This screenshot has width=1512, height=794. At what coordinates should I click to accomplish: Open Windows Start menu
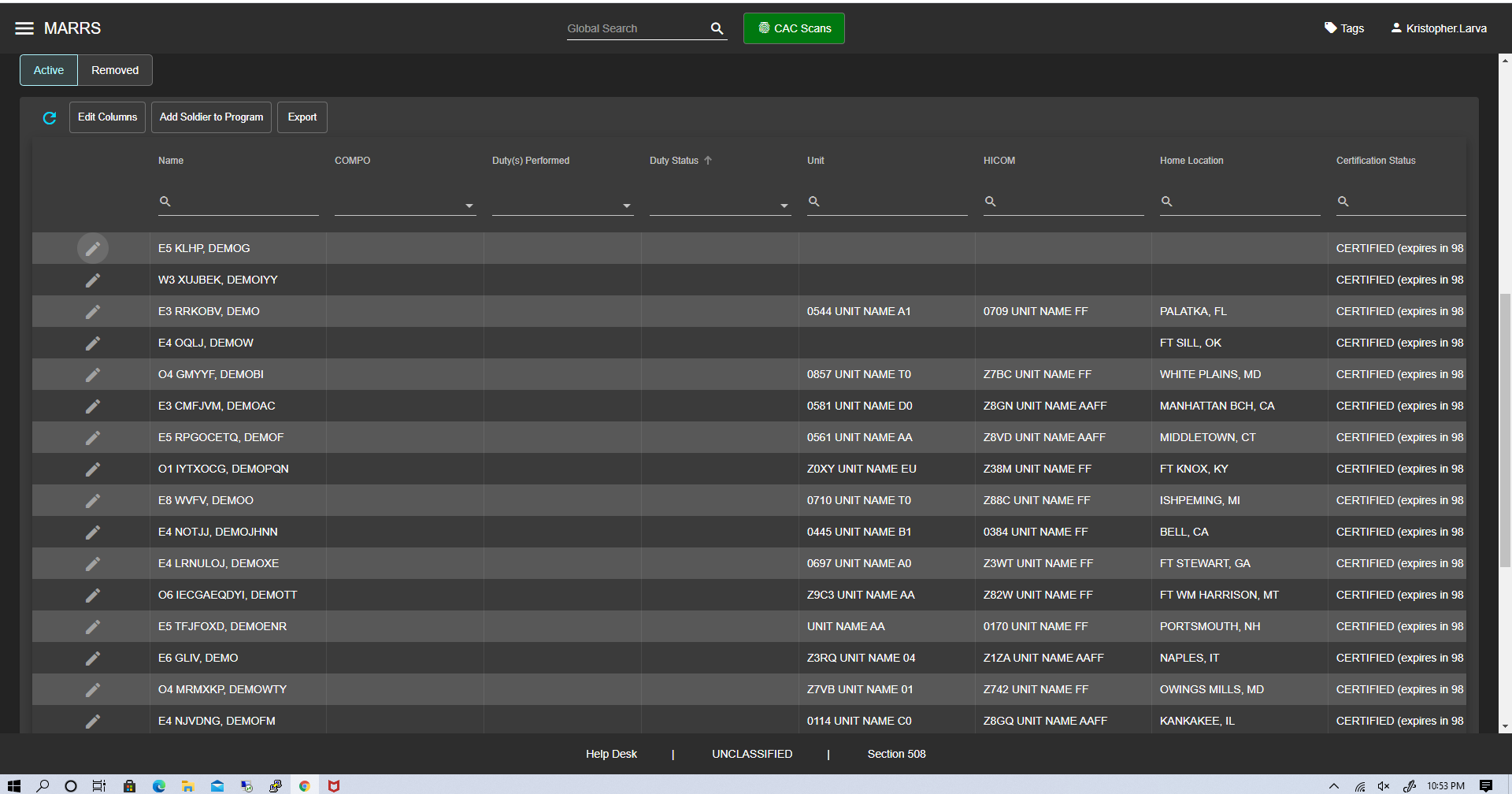coord(14,785)
